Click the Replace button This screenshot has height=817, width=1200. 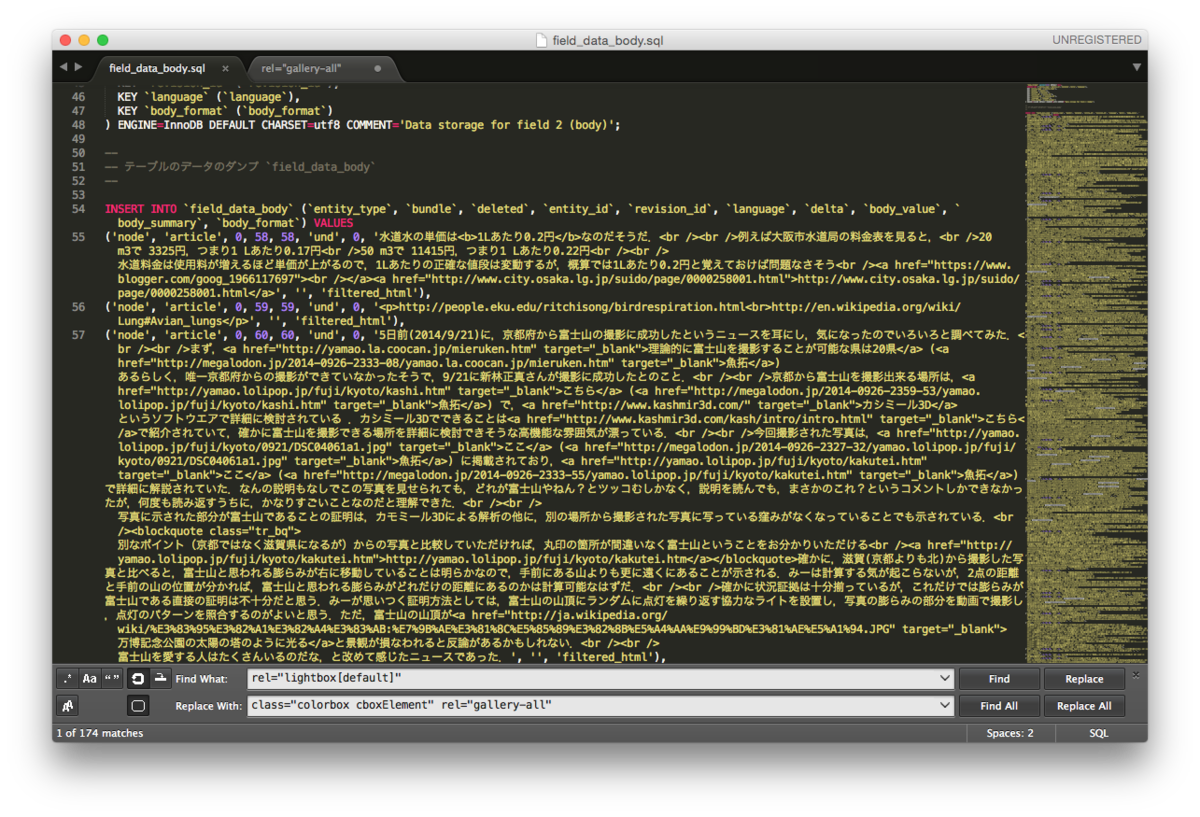1084,679
